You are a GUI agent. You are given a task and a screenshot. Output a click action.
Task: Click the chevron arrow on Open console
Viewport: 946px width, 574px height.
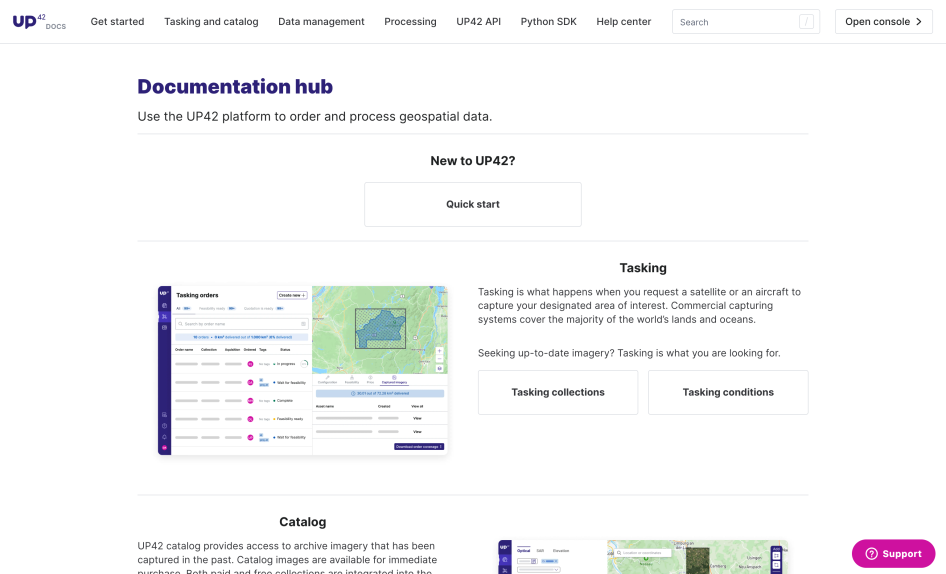(x=919, y=22)
